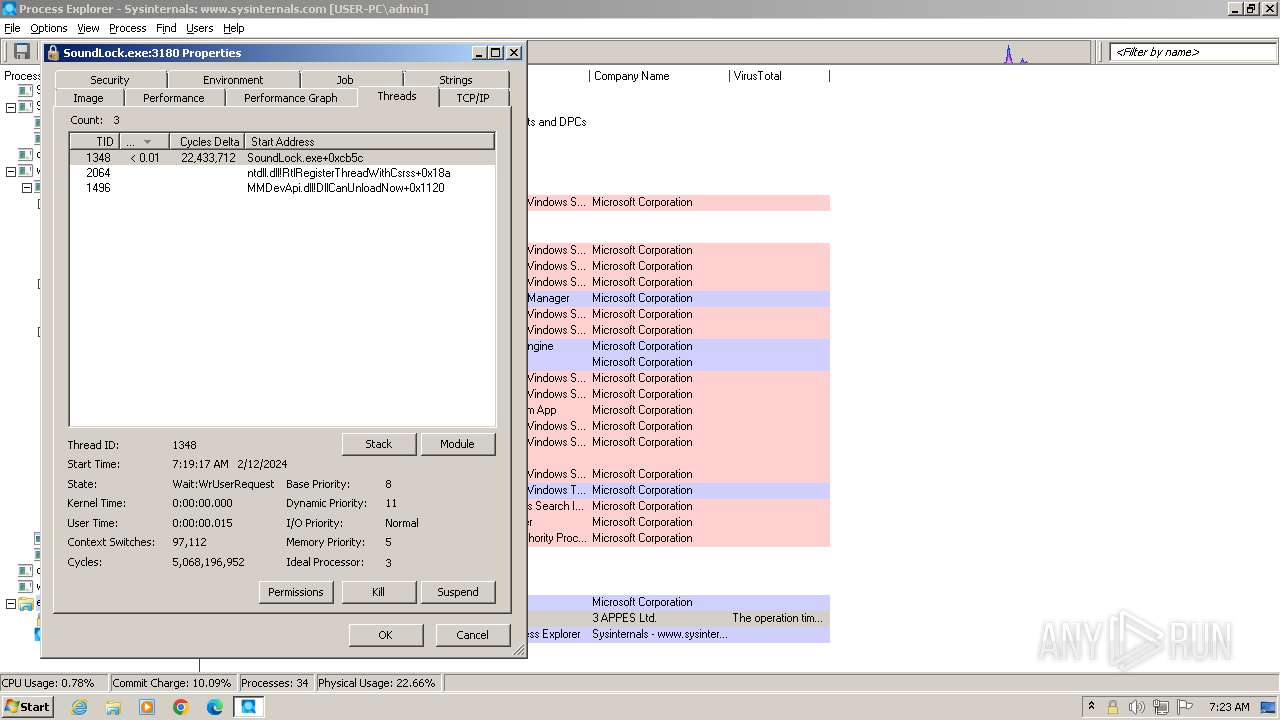Collapse the bottom tree node with folder icon
Screen dimensions: 1280x720
click(x=11, y=604)
